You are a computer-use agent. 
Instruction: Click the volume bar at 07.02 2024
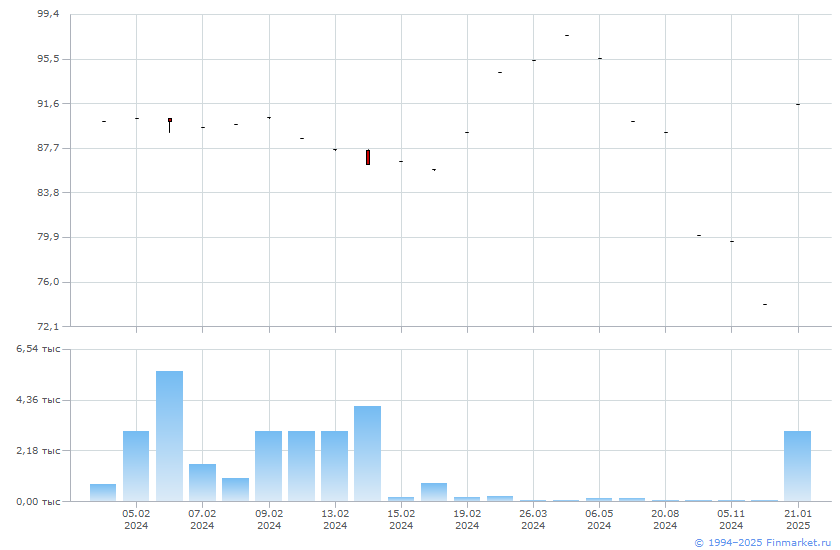click(202, 483)
